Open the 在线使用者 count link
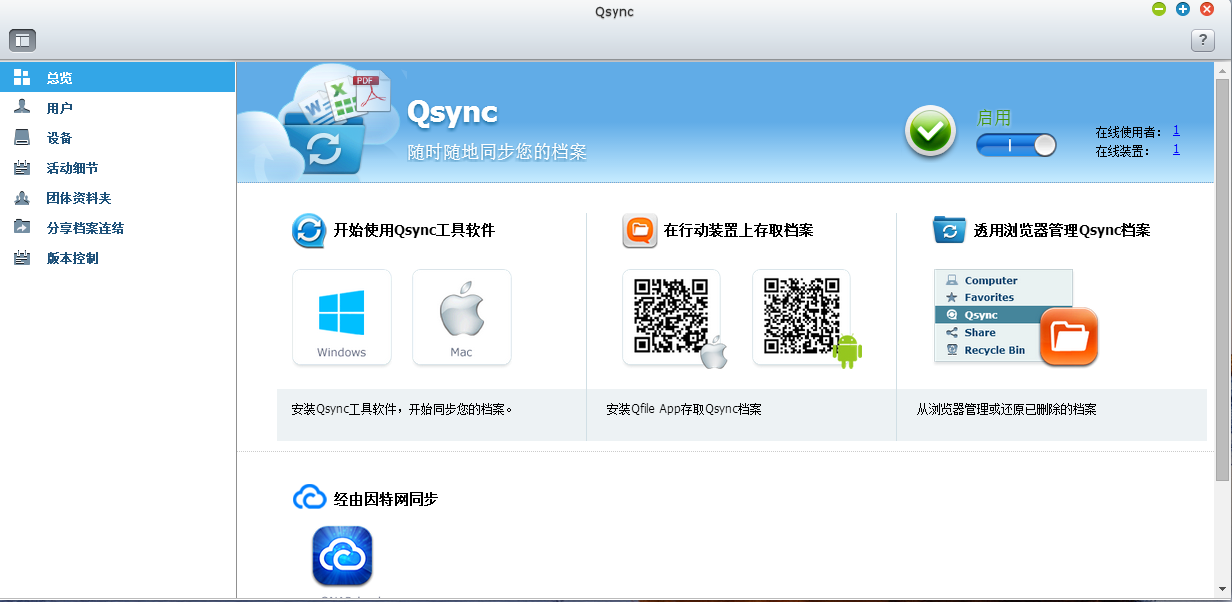1232x602 pixels. click(x=1176, y=131)
